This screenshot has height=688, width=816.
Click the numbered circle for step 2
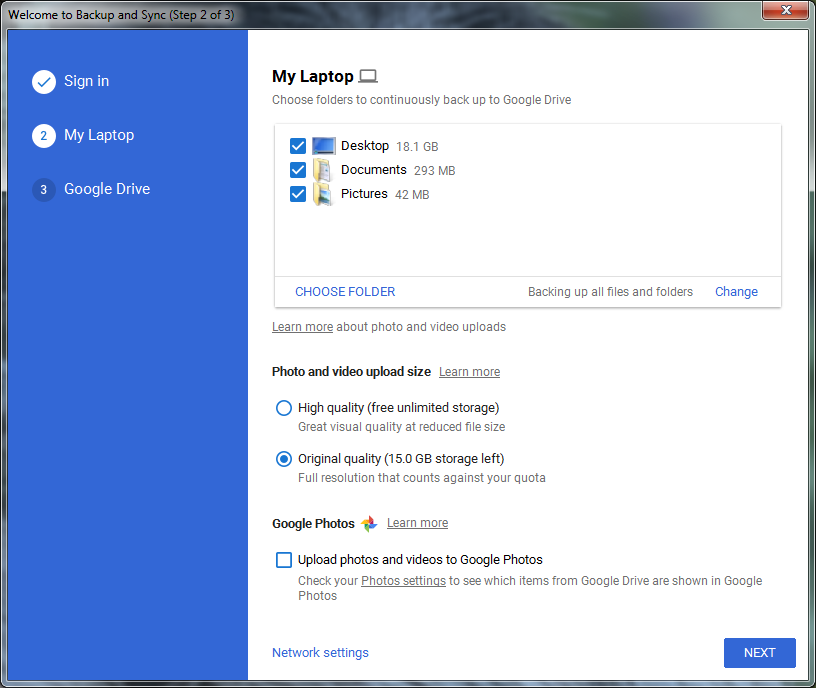point(43,135)
